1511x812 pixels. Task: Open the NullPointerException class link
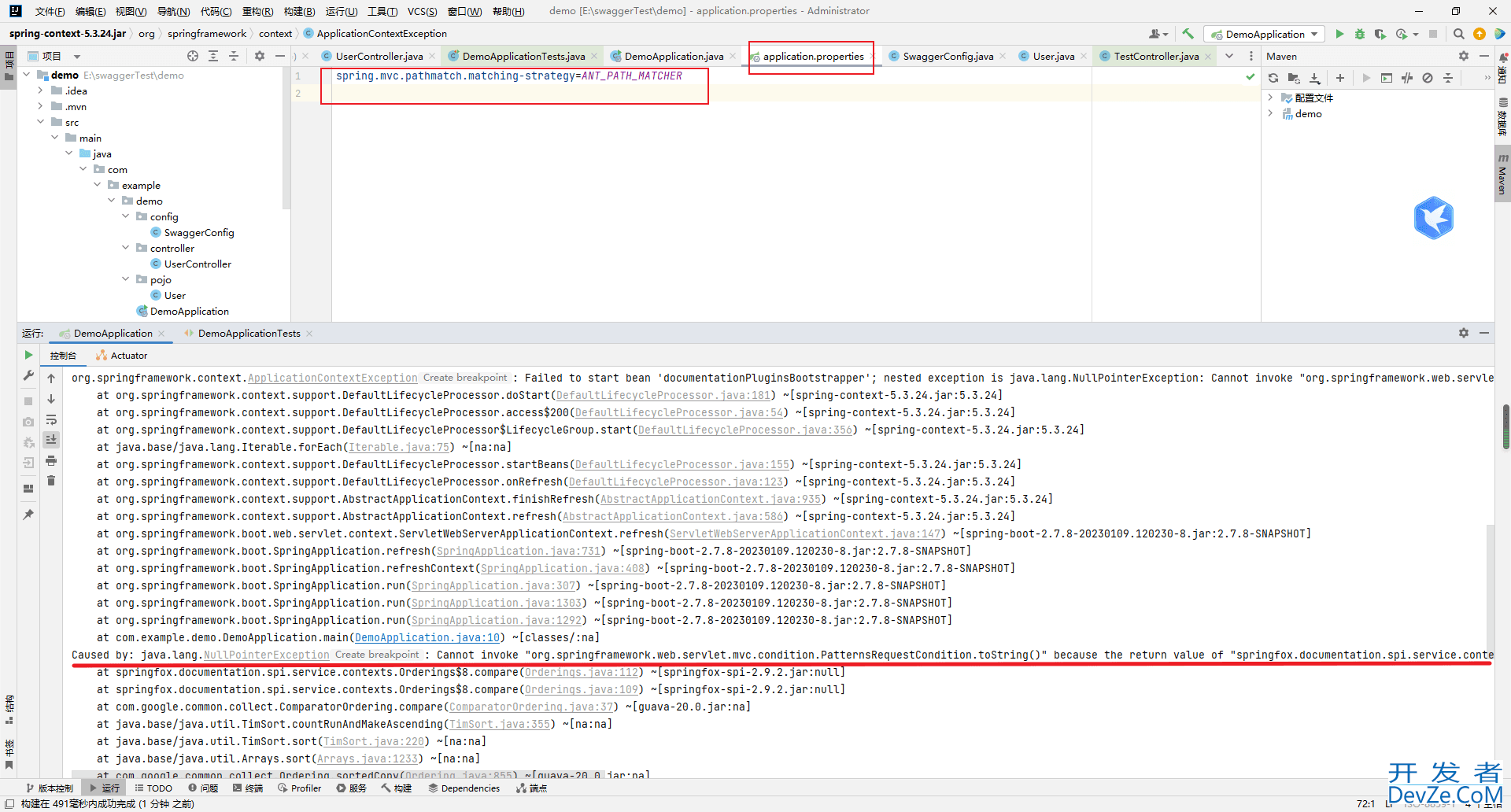coord(267,655)
